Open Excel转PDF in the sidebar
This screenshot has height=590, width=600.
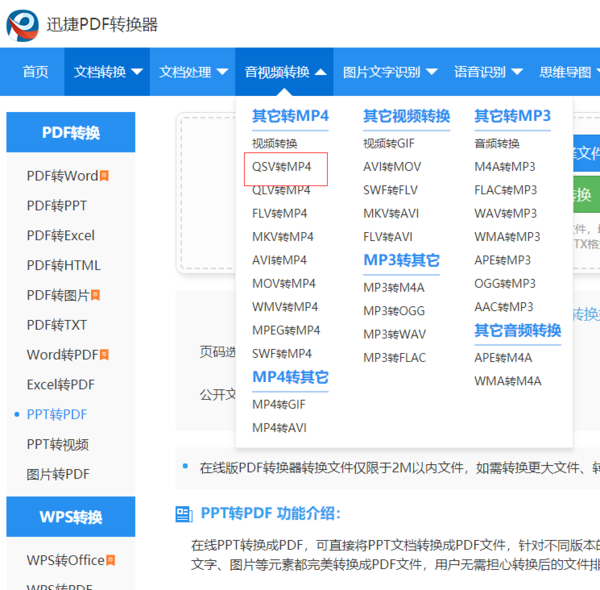click(60, 385)
